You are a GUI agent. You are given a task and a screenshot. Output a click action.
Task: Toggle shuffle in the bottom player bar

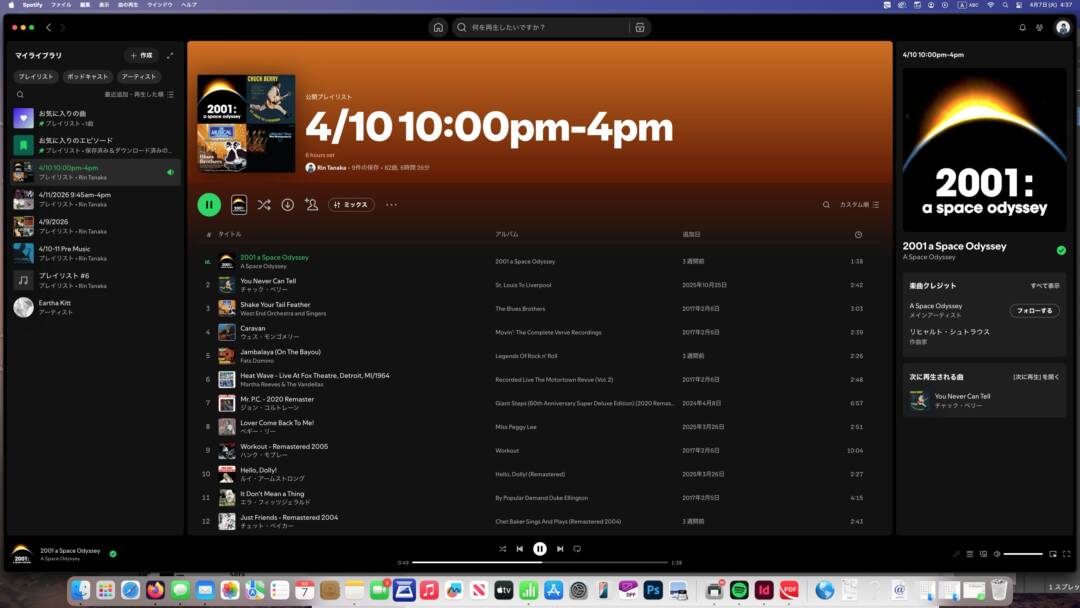pyautogui.click(x=502, y=548)
